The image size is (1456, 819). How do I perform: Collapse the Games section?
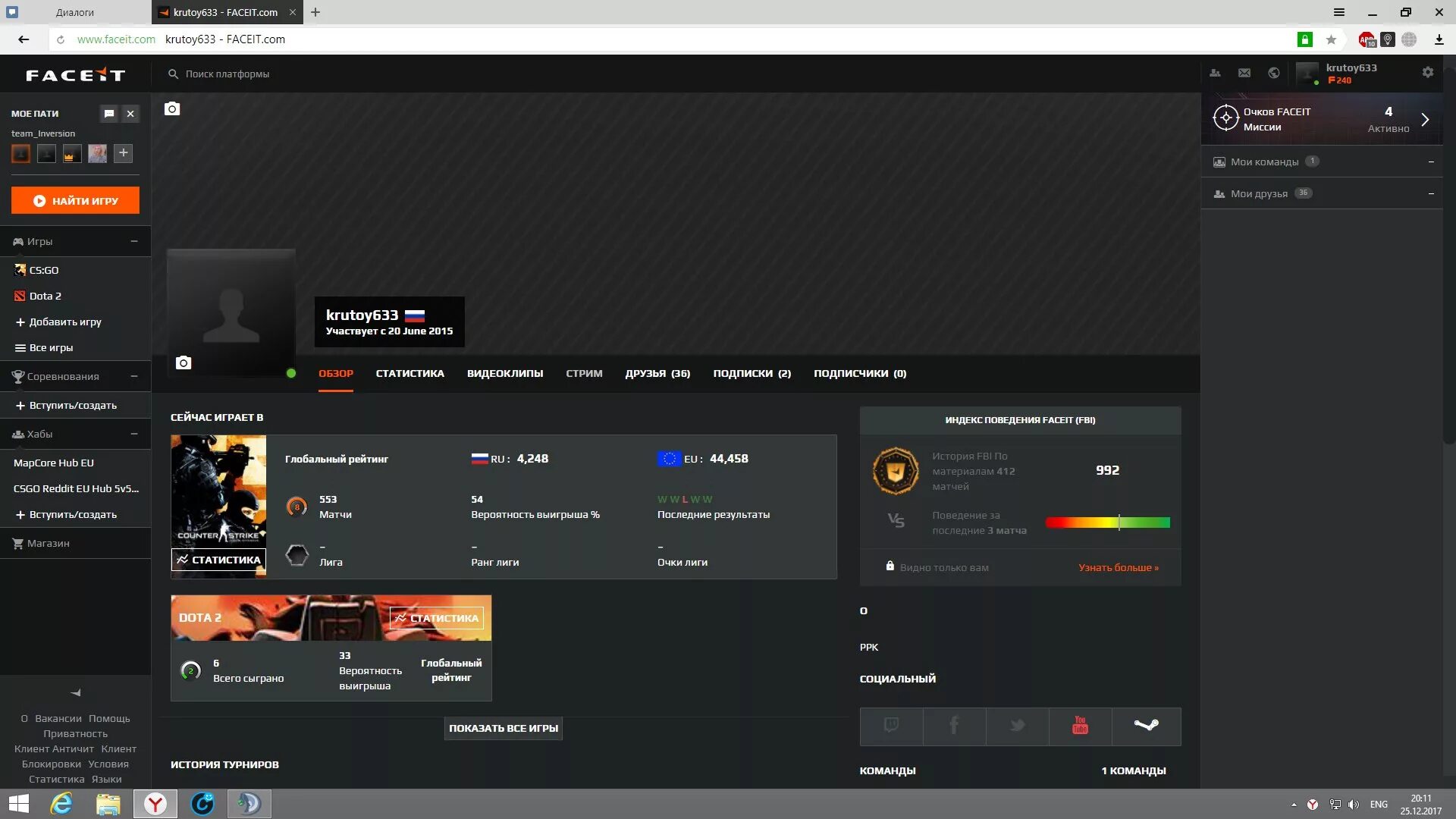tap(134, 241)
